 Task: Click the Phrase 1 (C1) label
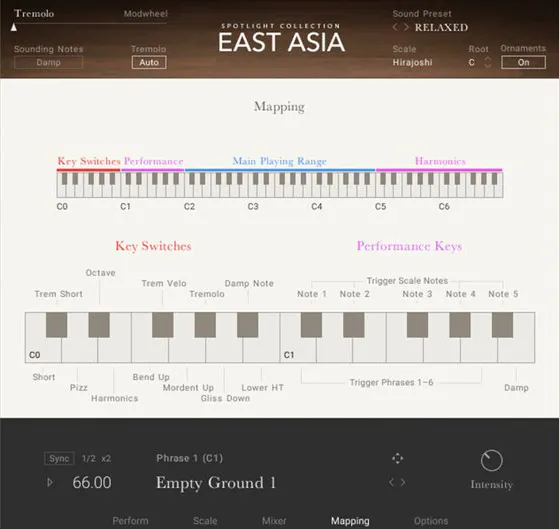click(x=189, y=458)
